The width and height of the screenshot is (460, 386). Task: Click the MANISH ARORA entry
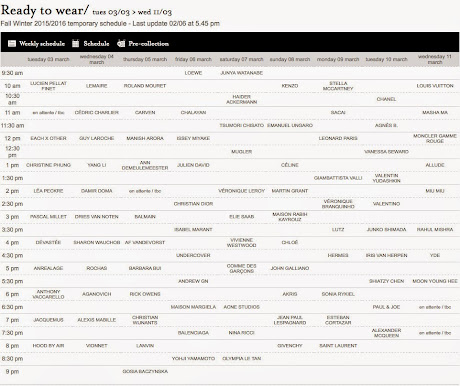click(145, 138)
